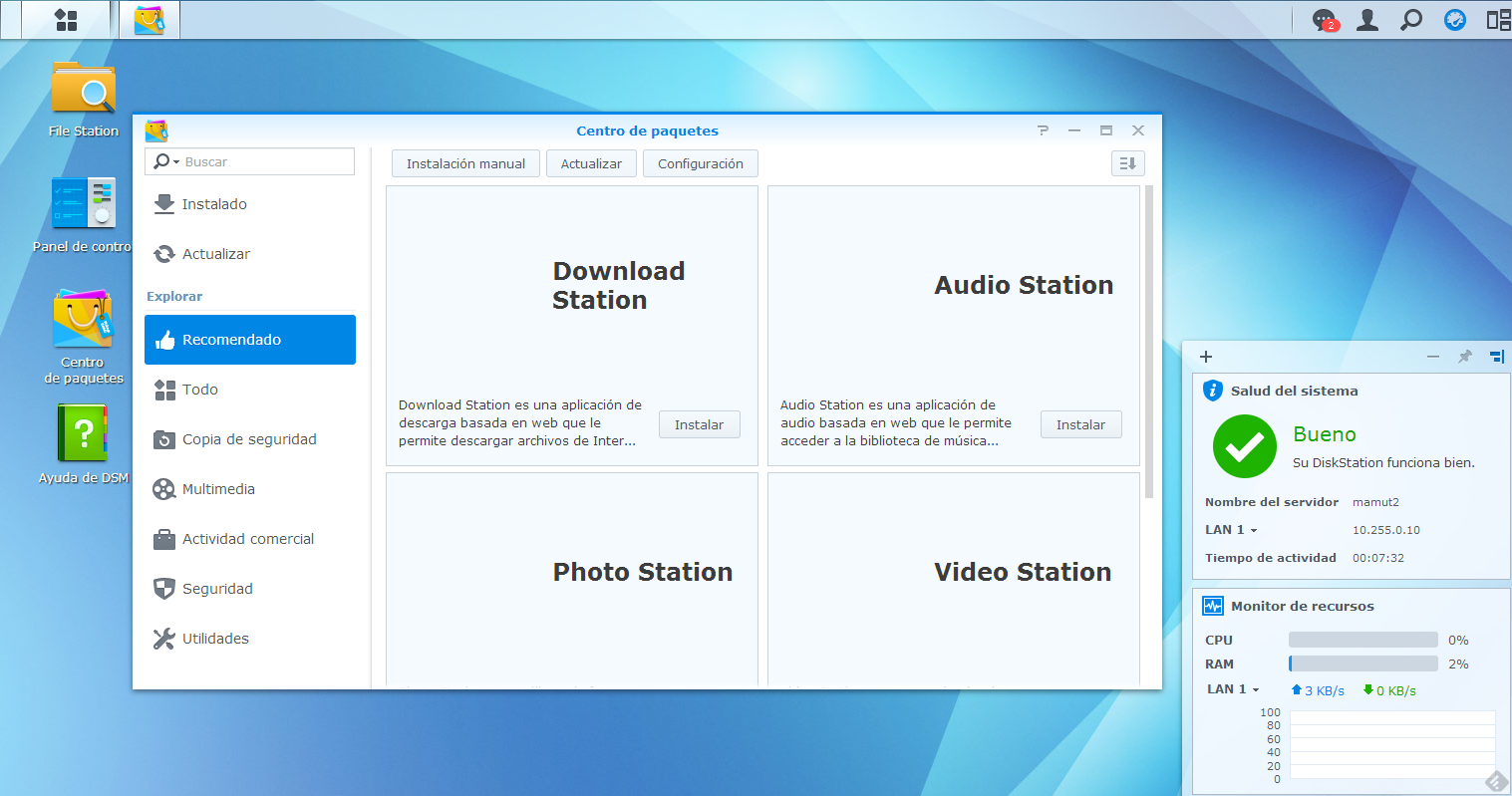Click the uptime value 00:07:32
1512x796 pixels.
click(1378, 558)
